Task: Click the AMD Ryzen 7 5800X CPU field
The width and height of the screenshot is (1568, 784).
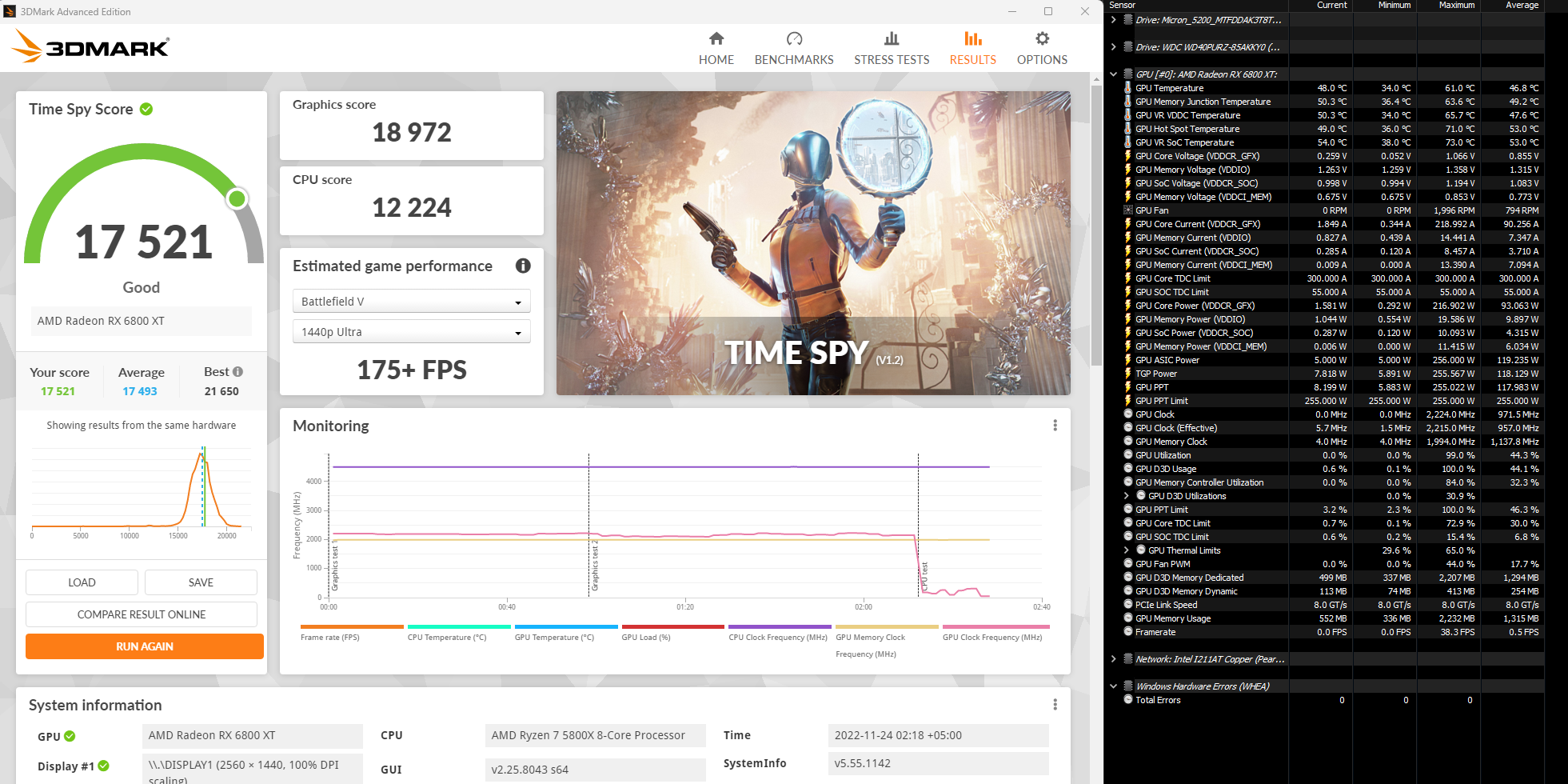Action: click(x=595, y=735)
